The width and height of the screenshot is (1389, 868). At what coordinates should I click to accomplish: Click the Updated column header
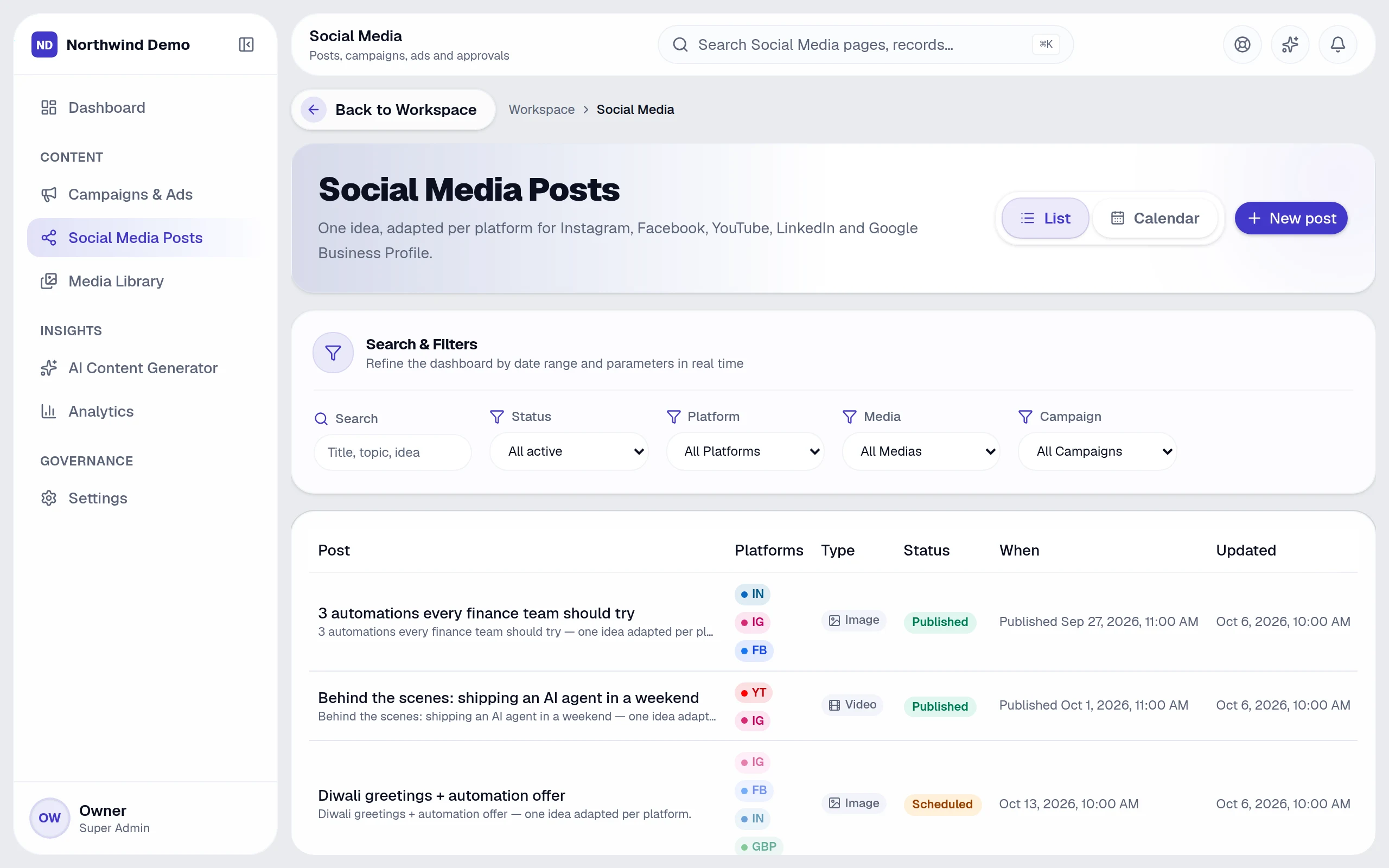click(x=1246, y=550)
